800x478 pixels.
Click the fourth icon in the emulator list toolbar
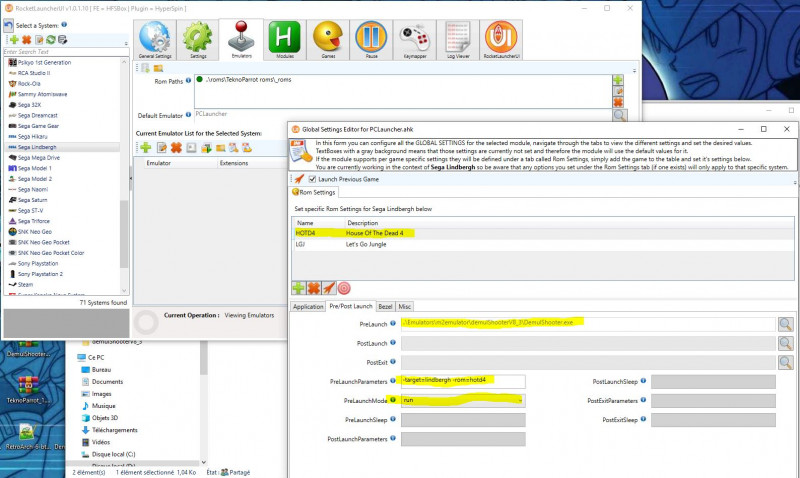point(191,148)
